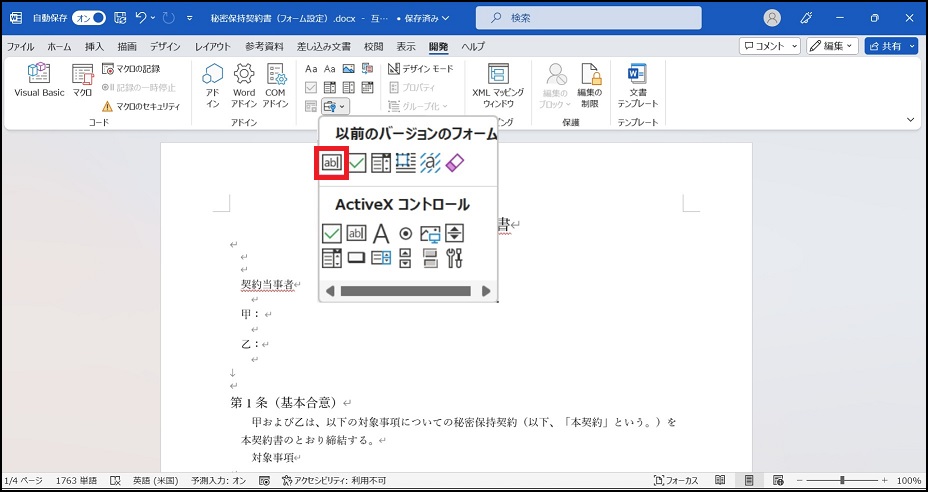
Task: Toggle form field shading
Action: (430, 163)
